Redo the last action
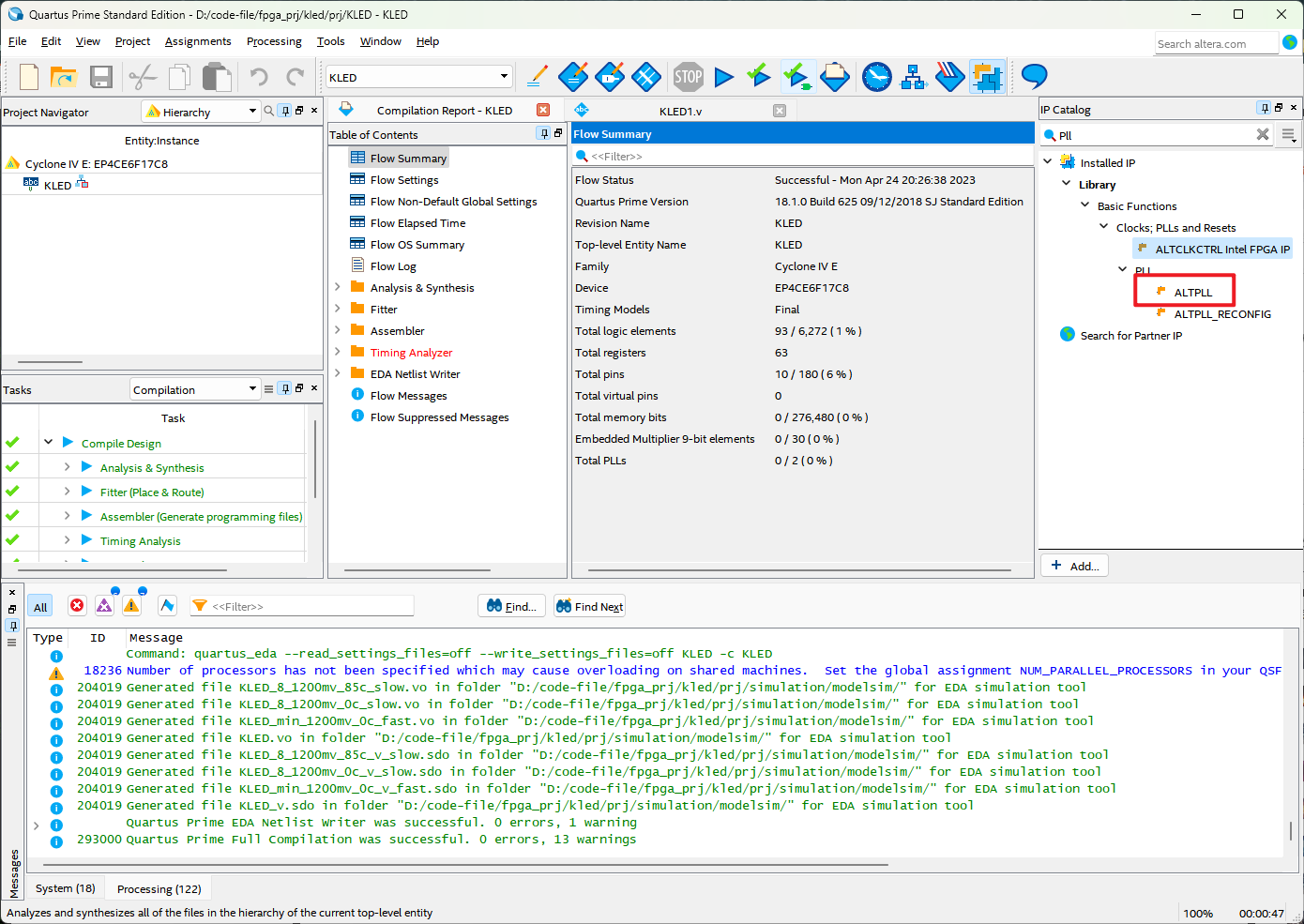1304x924 pixels. (x=296, y=77)
